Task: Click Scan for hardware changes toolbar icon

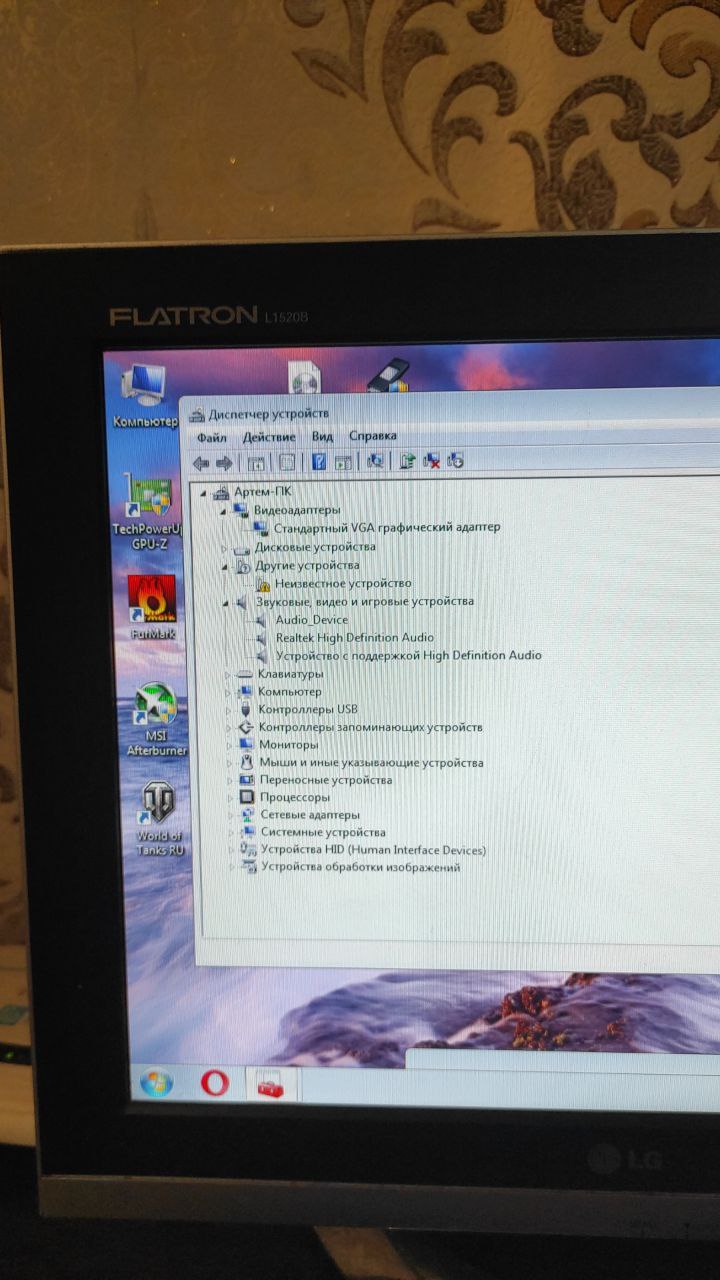Action: coord(376,460)
